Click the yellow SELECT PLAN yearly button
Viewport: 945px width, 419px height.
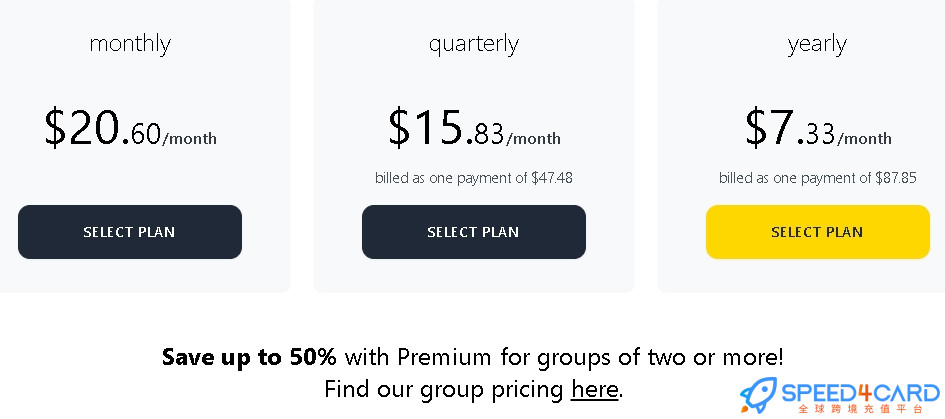point(818,232)
